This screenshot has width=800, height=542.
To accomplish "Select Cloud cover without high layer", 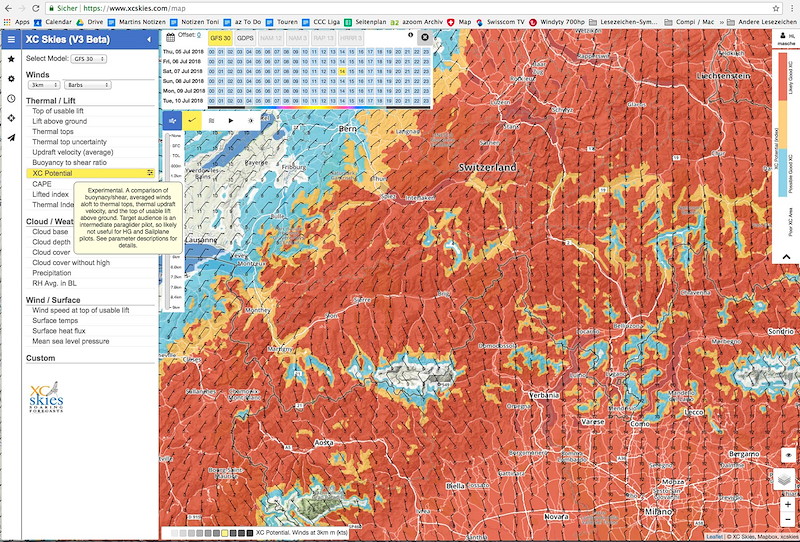I will [x=71, y=263].
